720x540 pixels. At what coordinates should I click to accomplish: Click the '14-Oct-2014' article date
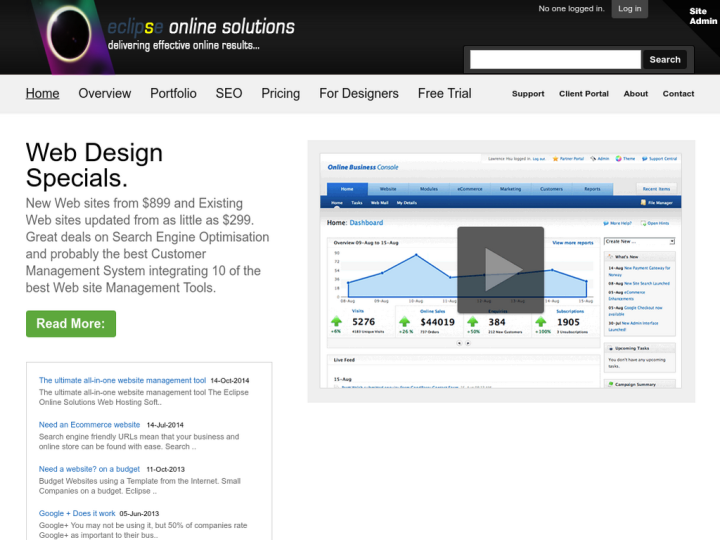[x=230, y=381]
